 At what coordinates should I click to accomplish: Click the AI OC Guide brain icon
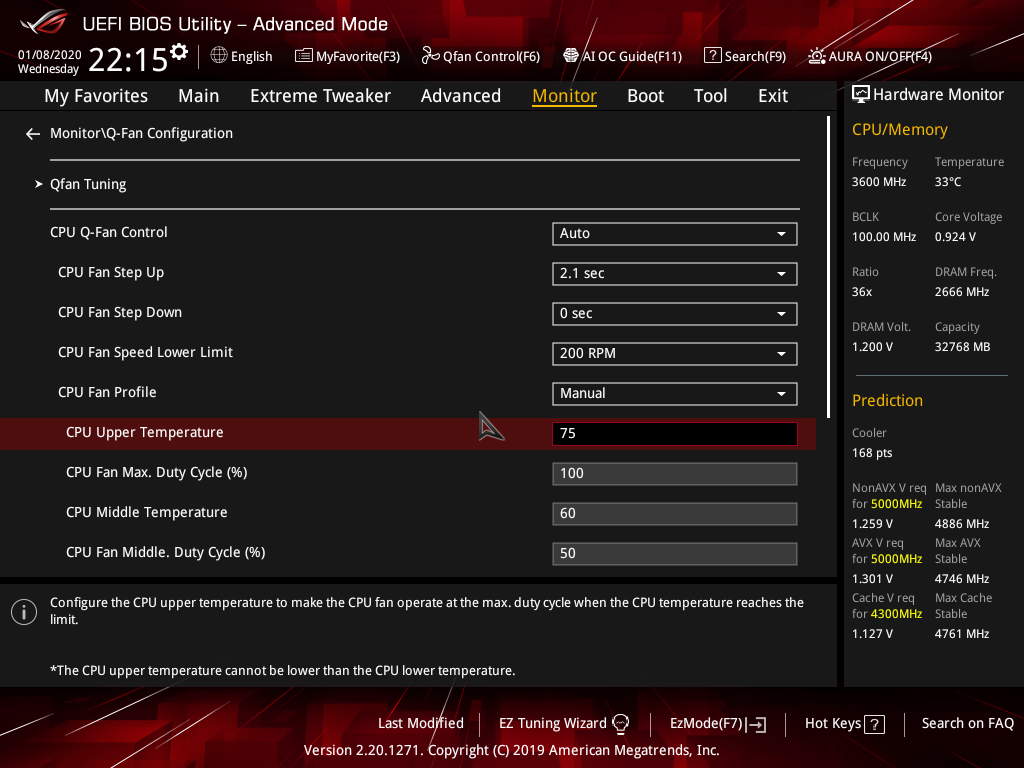point(571,56)
